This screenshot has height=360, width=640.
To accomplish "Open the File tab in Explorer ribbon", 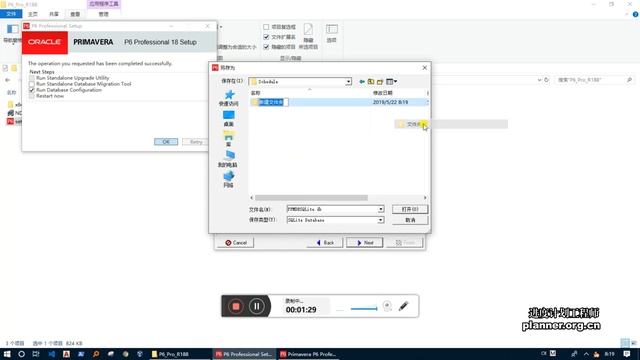I will pos(11,14).
